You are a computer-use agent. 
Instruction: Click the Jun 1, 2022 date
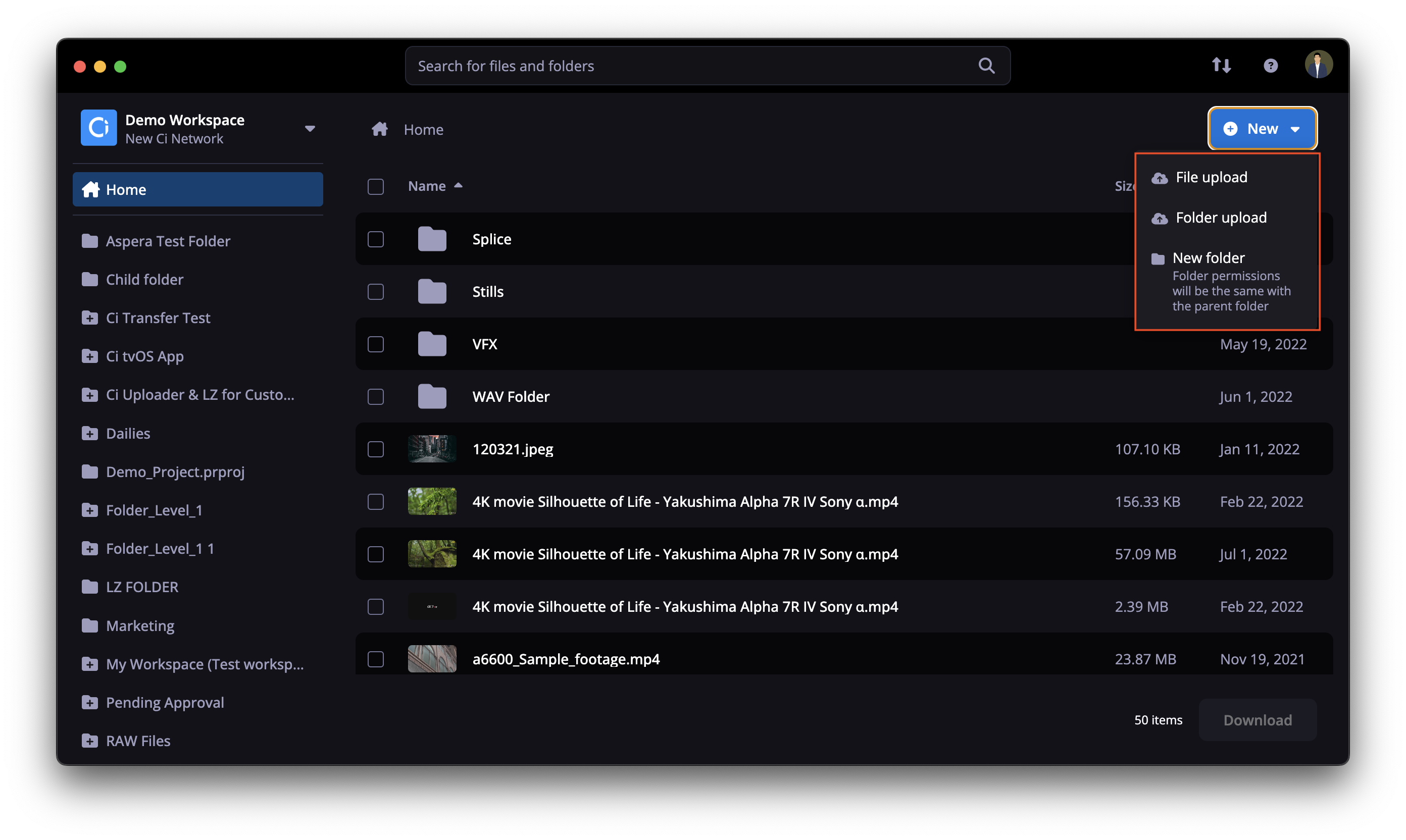pos(1256,397)
